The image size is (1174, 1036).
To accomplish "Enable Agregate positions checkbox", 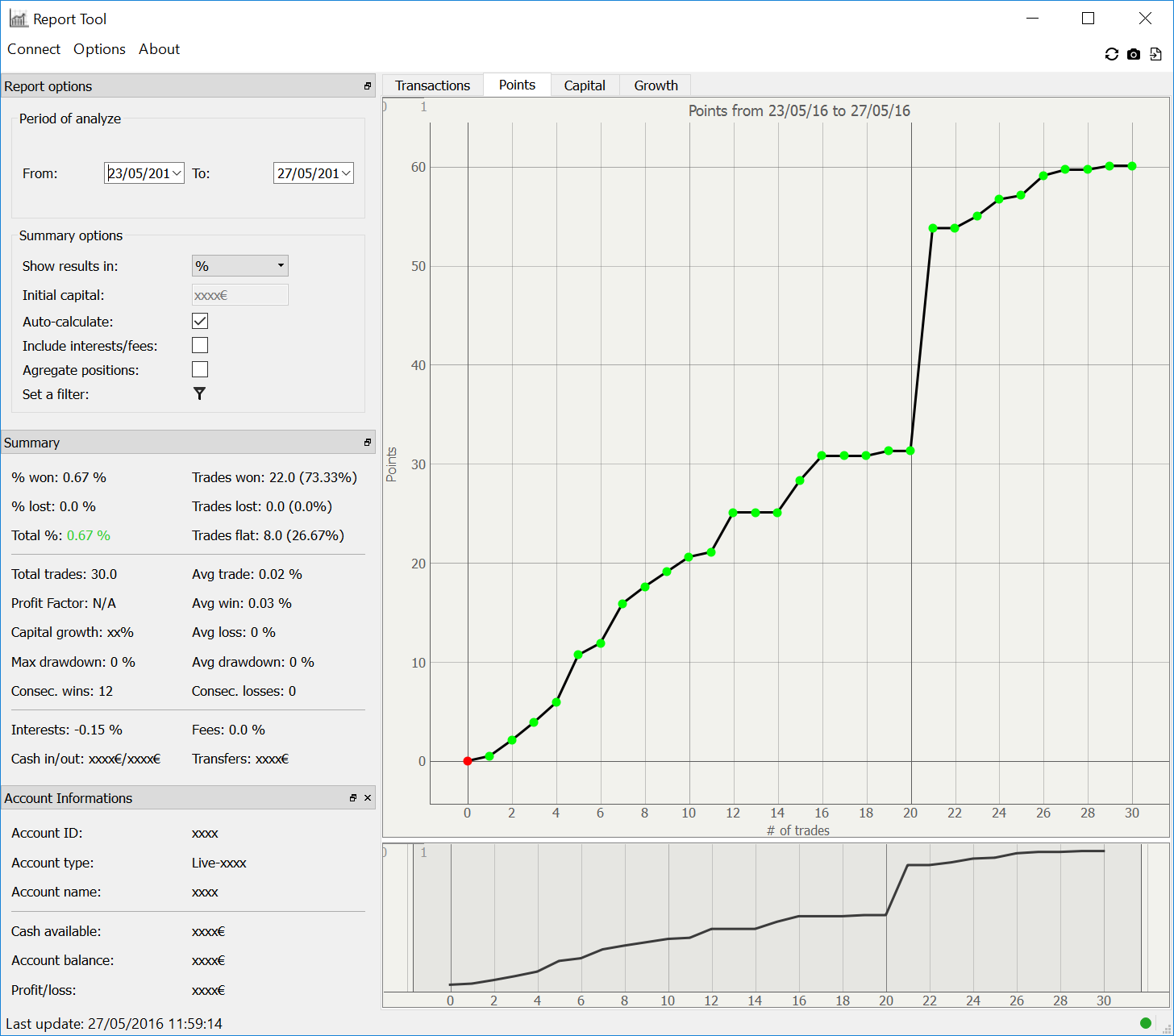I will point(200,369).
